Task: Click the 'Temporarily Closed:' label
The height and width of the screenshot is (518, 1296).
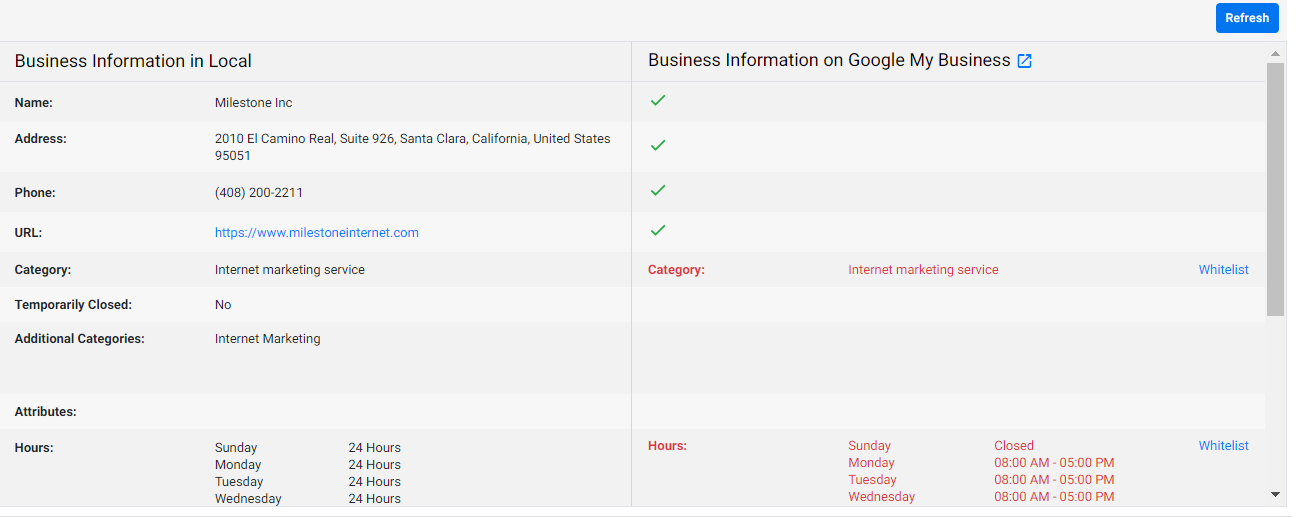Action: coord(73,305)
